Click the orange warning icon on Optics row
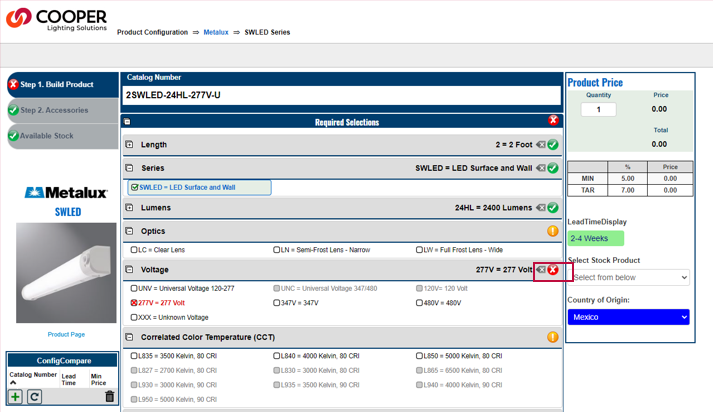 [553, 231]
